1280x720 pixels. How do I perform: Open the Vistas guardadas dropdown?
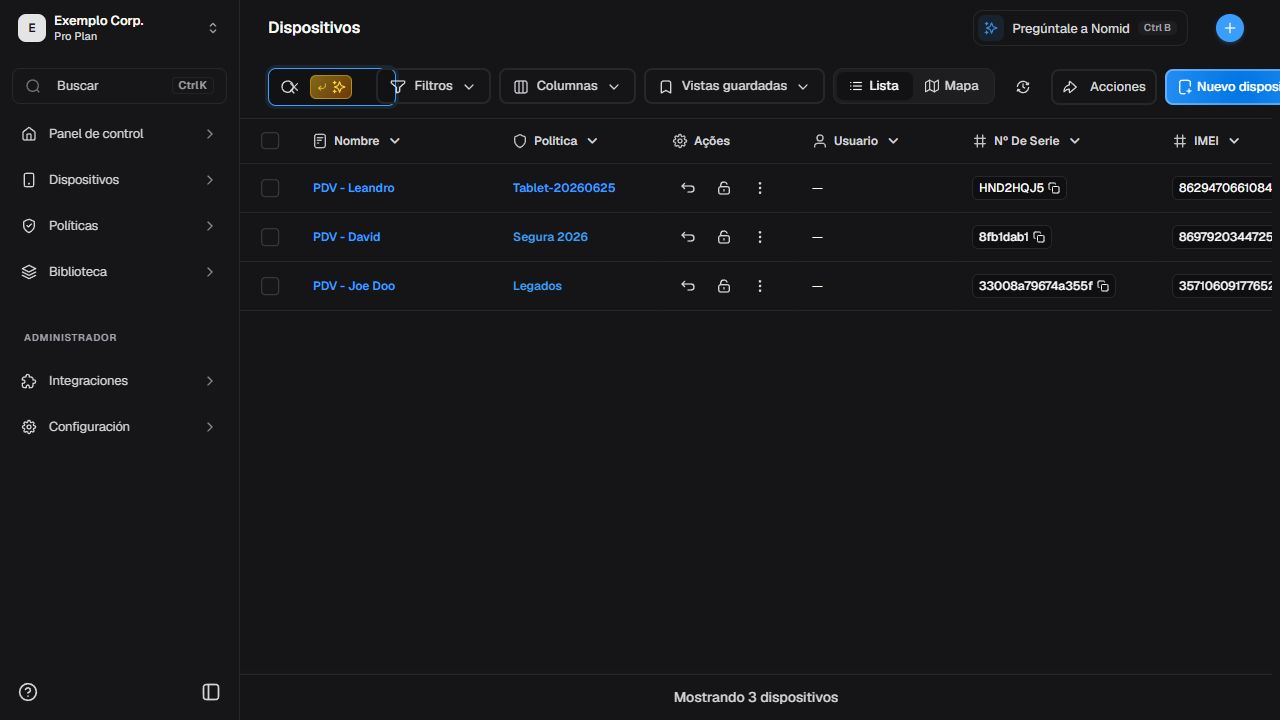734,86
